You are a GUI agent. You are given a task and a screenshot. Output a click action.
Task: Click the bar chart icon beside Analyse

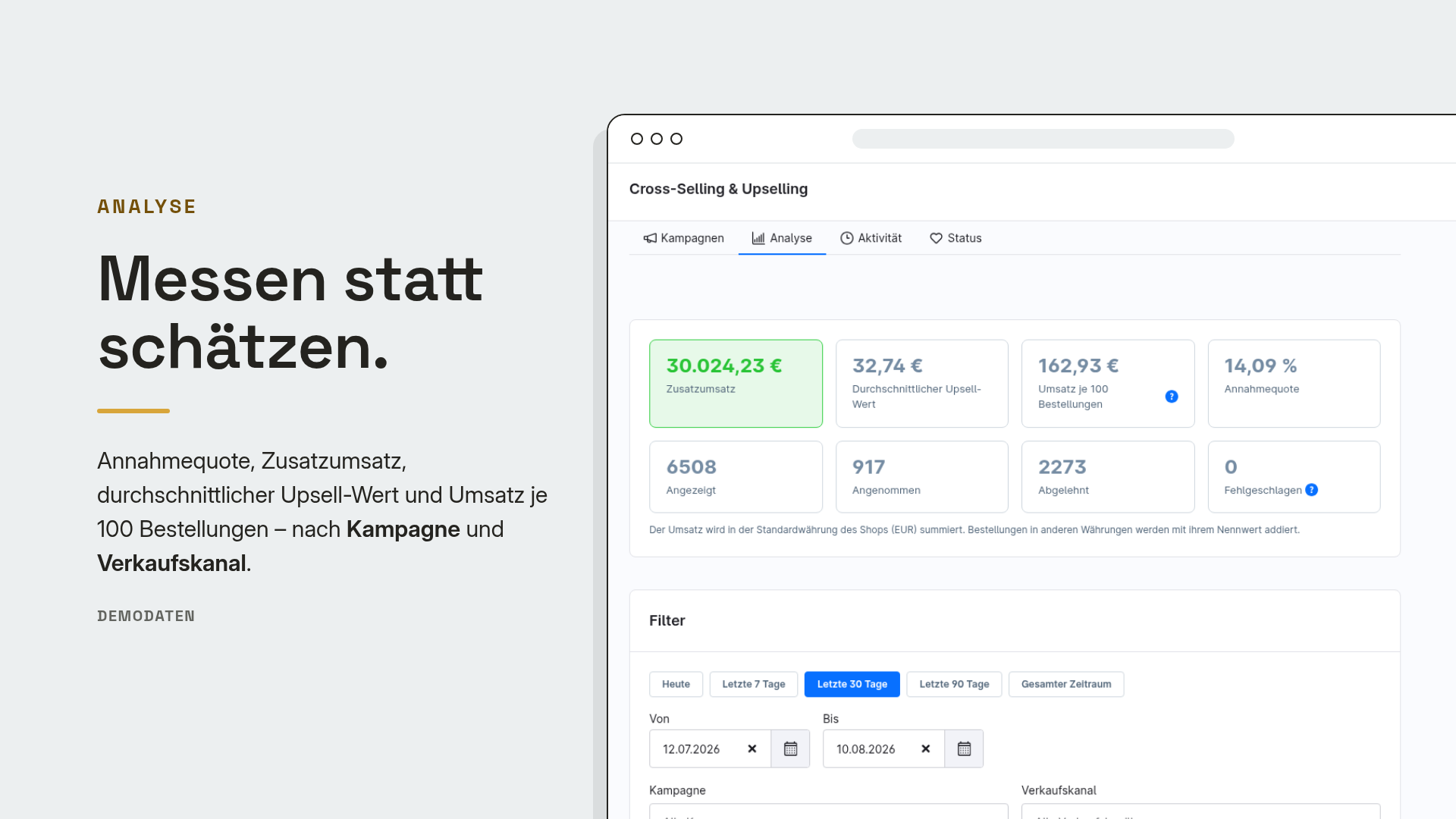click(x=758, y=238)
